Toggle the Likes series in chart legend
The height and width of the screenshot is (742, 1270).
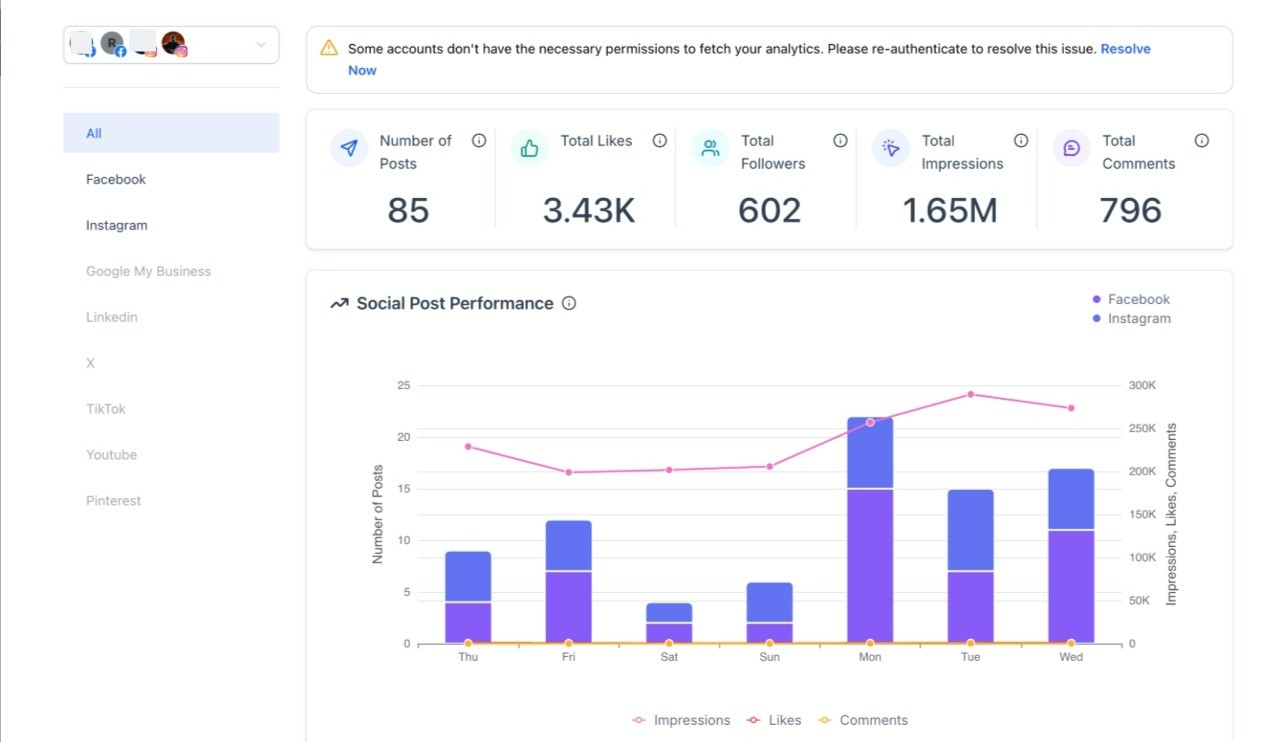click(774, 720)
